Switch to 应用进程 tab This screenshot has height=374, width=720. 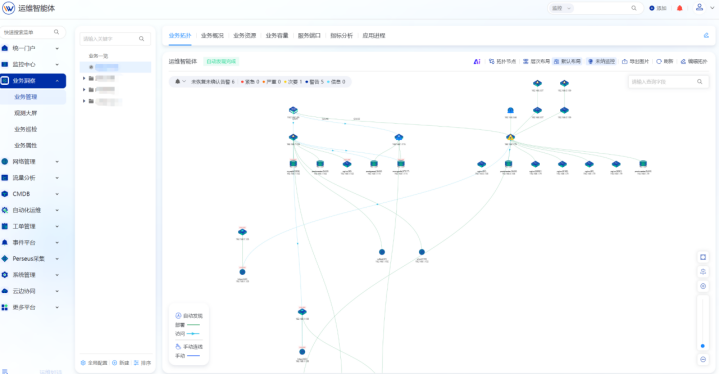pos(374,35)
